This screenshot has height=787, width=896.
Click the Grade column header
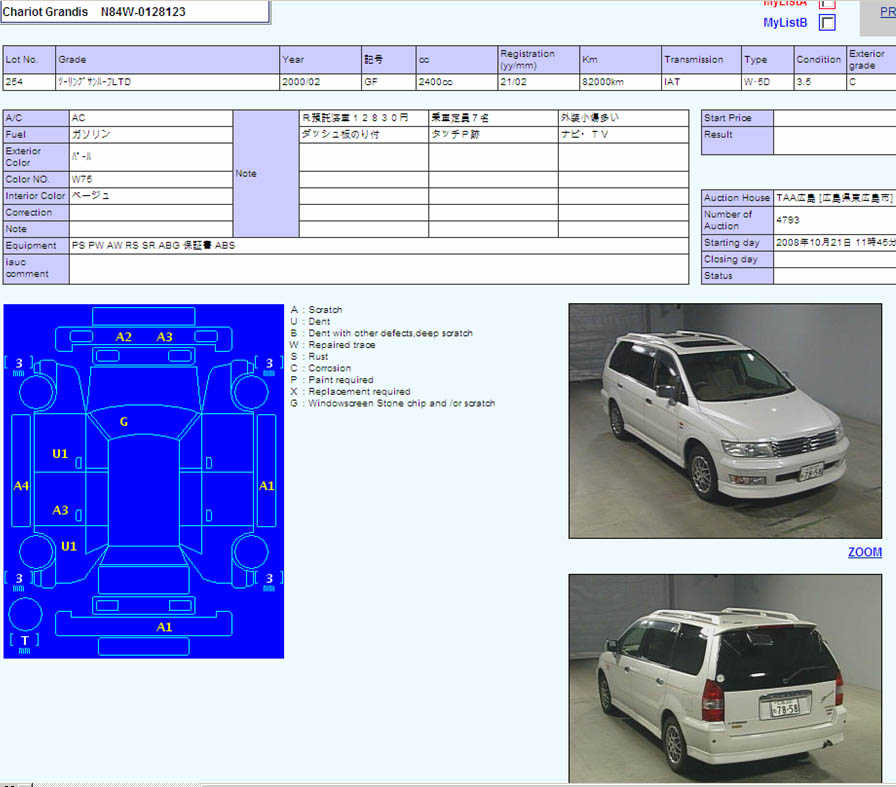tap(167, 59)
